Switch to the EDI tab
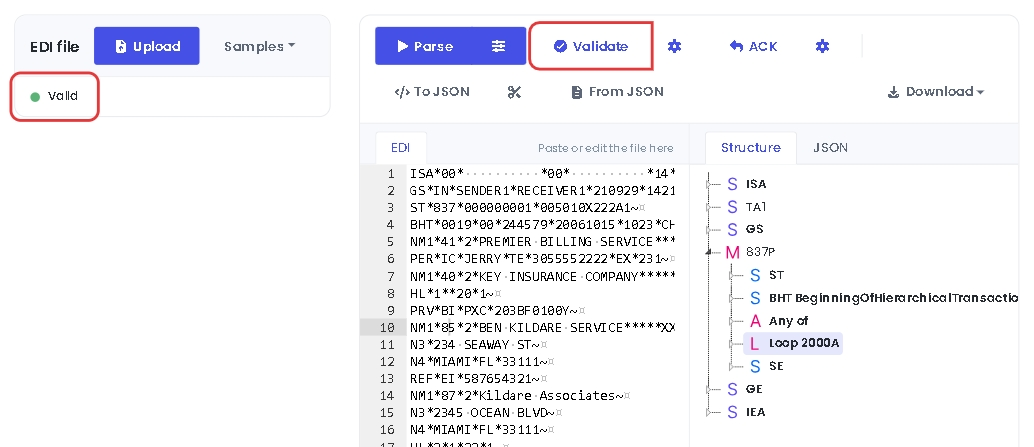This screenshot has width=1034, height=447. point(400,148)
